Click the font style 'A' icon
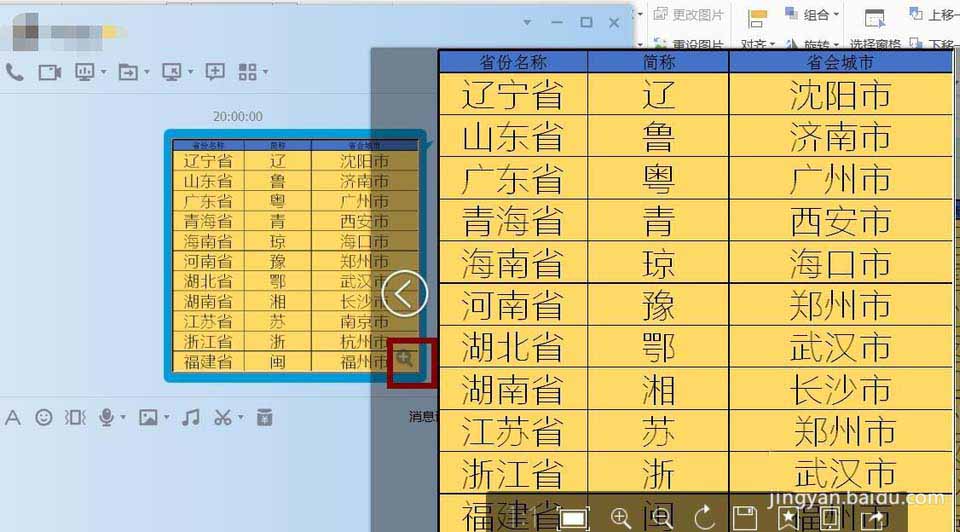Screen dimensions: 960x532 click(x=13, y=417)
